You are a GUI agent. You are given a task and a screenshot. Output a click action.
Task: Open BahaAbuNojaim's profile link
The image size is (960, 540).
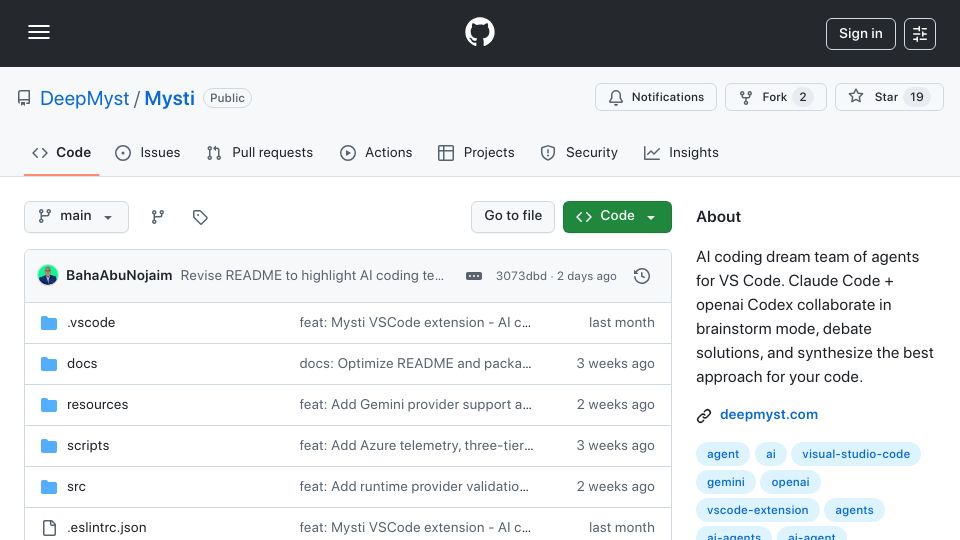click(119, 276)
